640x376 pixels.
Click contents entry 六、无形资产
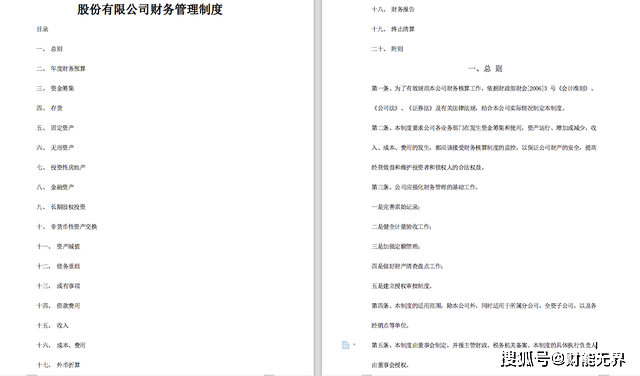[55, 147]
